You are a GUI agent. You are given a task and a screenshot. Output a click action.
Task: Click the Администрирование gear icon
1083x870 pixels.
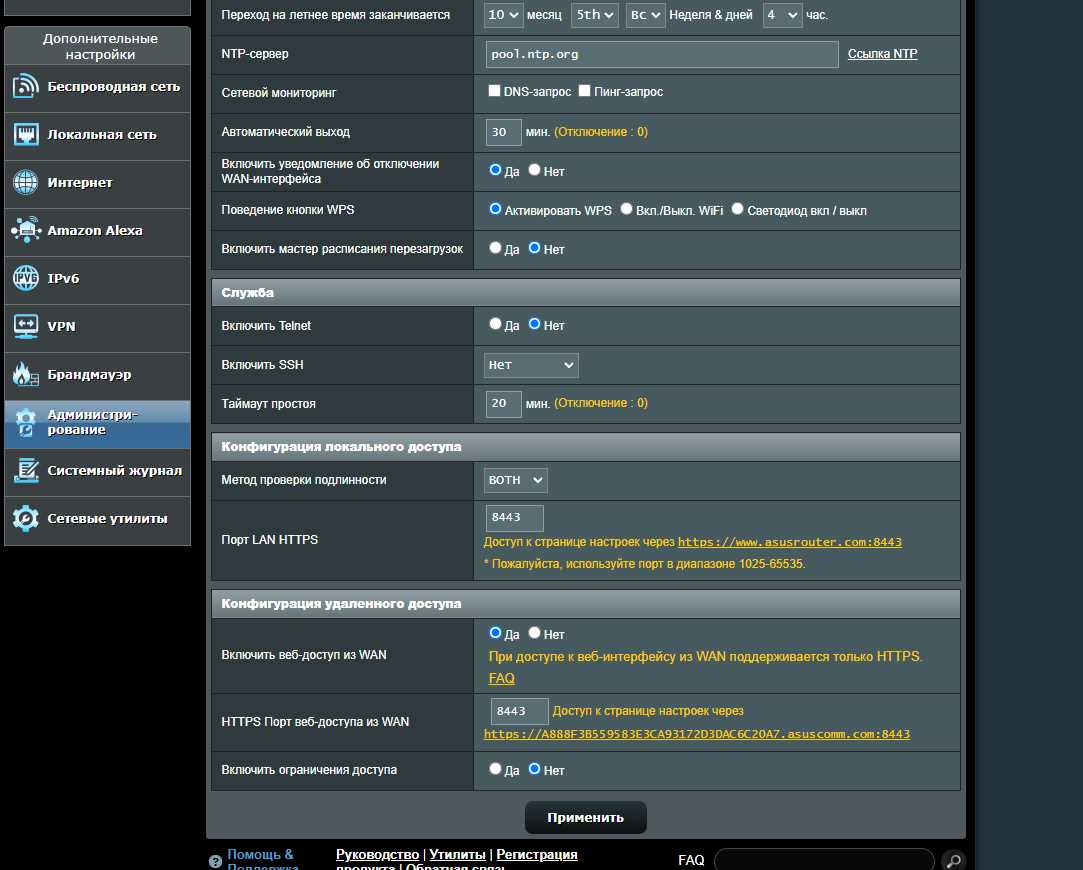[x=26, y=423]
